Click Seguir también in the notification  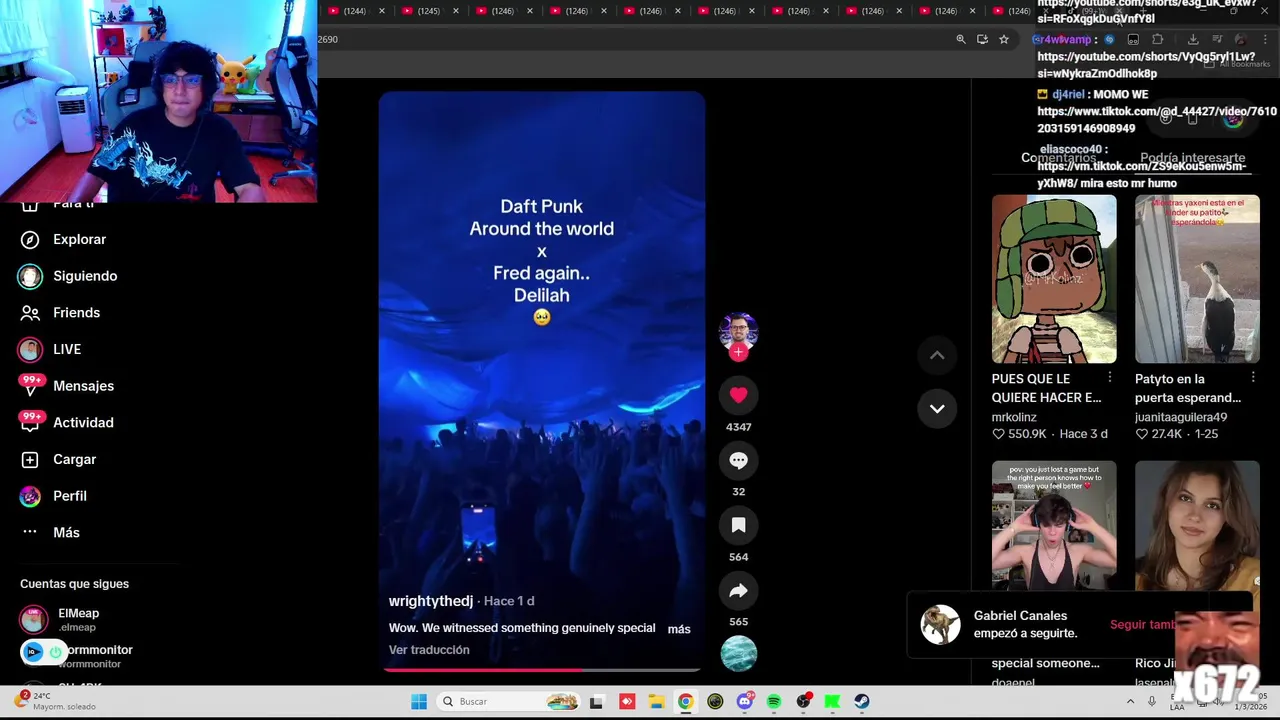click(1143, 625)
